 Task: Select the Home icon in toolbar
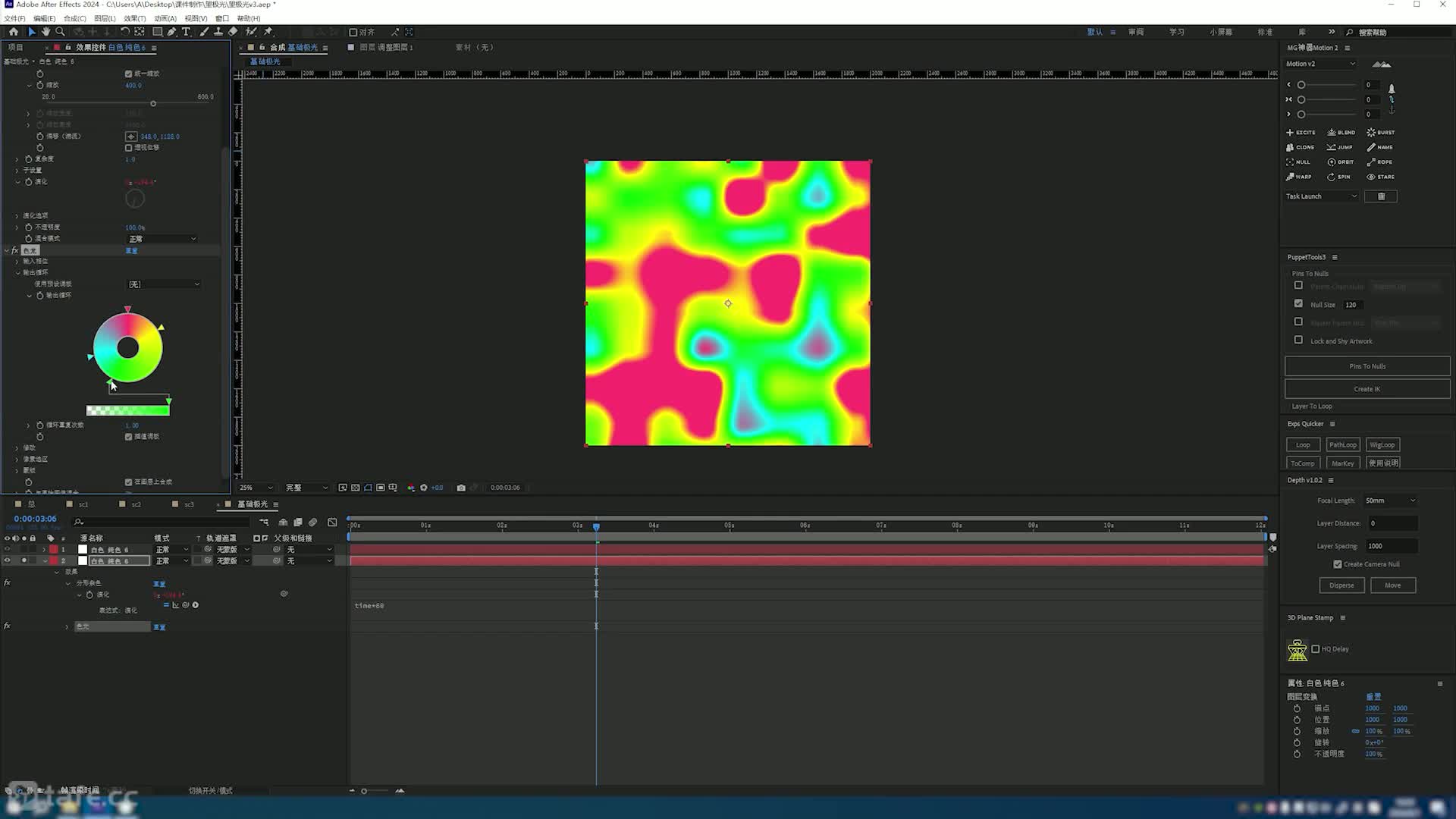pyautogui.click(x=14, y=32)
